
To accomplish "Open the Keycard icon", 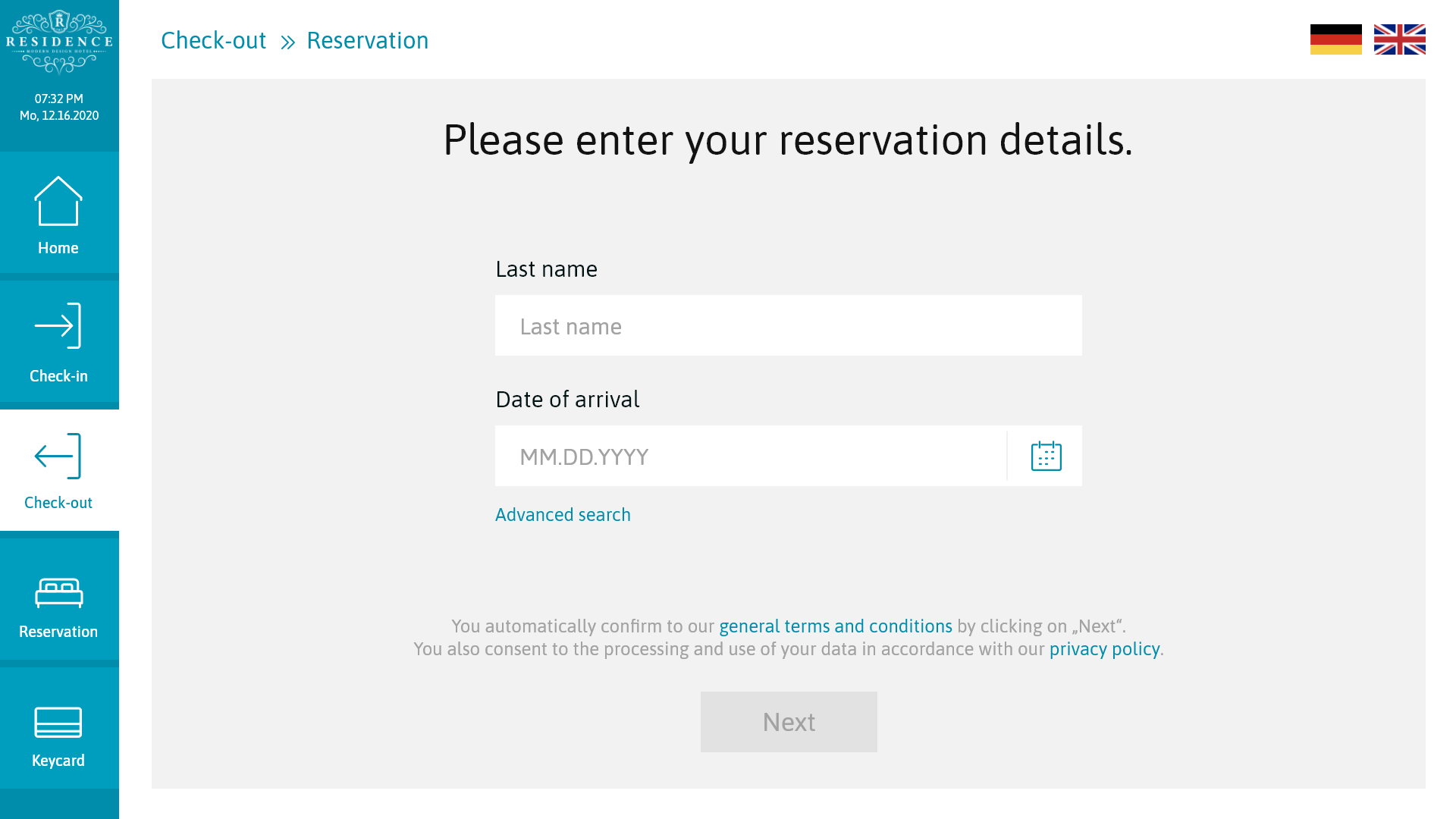I will pos(58,722).
